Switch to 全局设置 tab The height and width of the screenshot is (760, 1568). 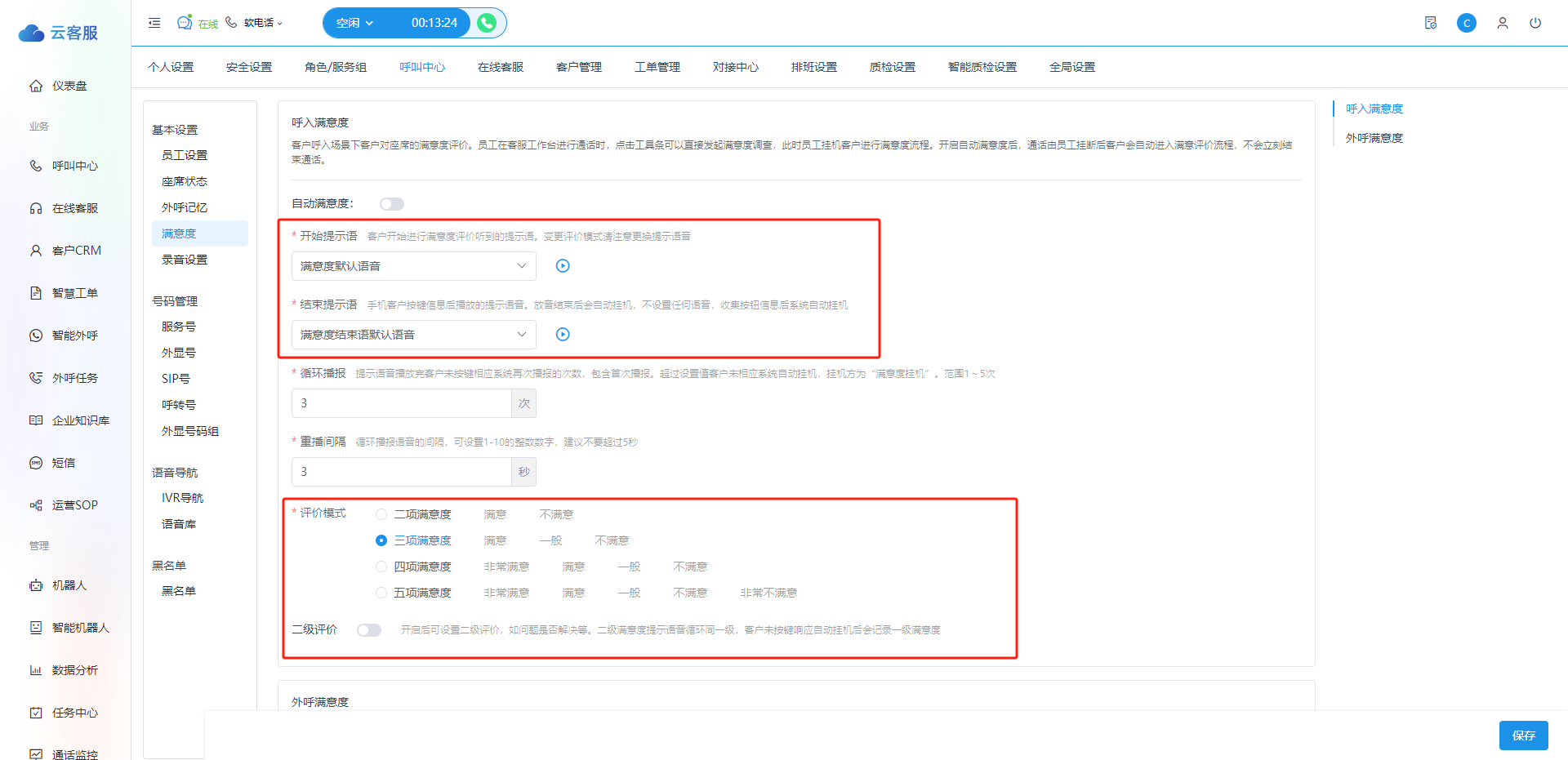[x=1072, y=67]
